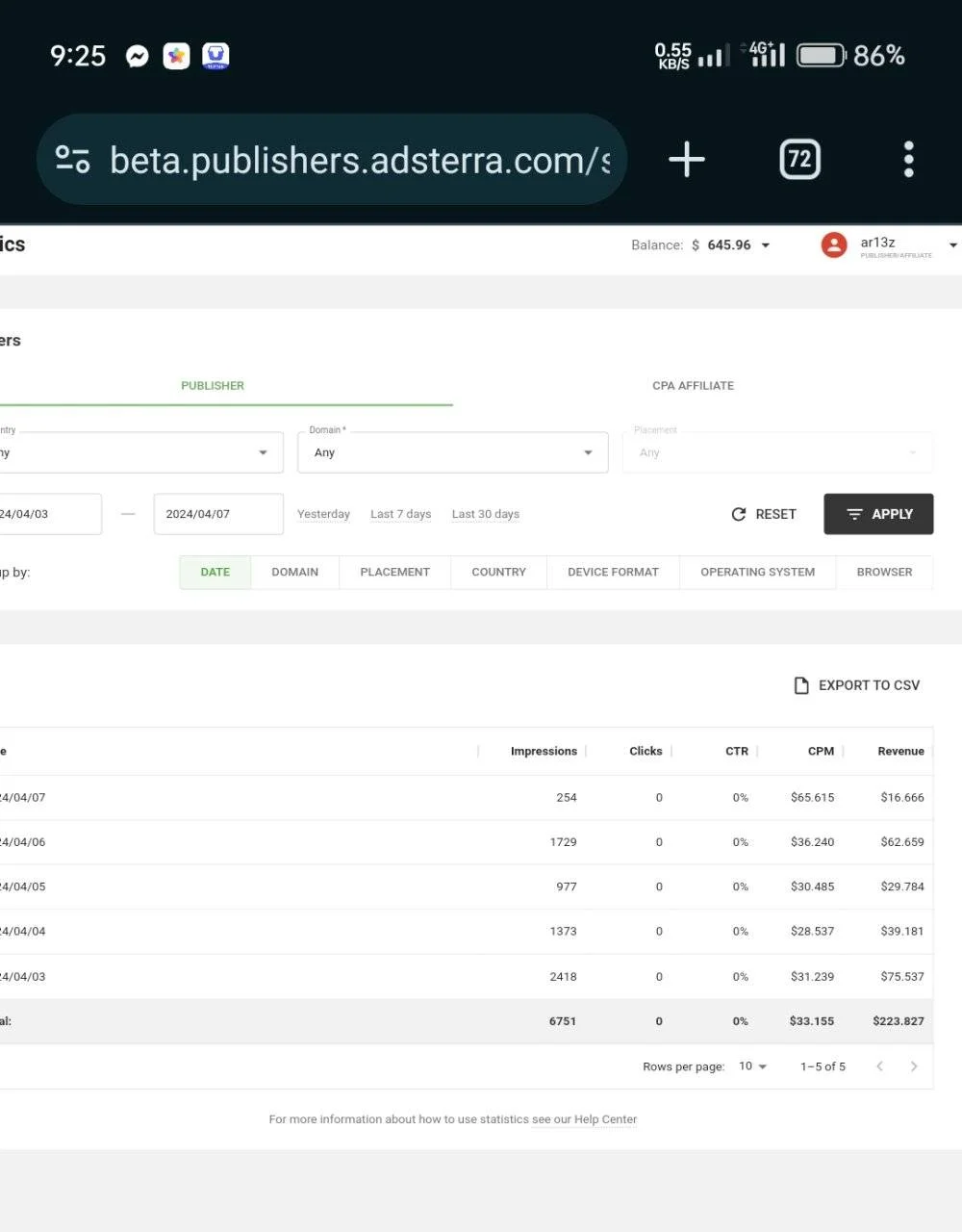Click revenue value $75.537
962x1232 pixels.
[x=902, y=977]
